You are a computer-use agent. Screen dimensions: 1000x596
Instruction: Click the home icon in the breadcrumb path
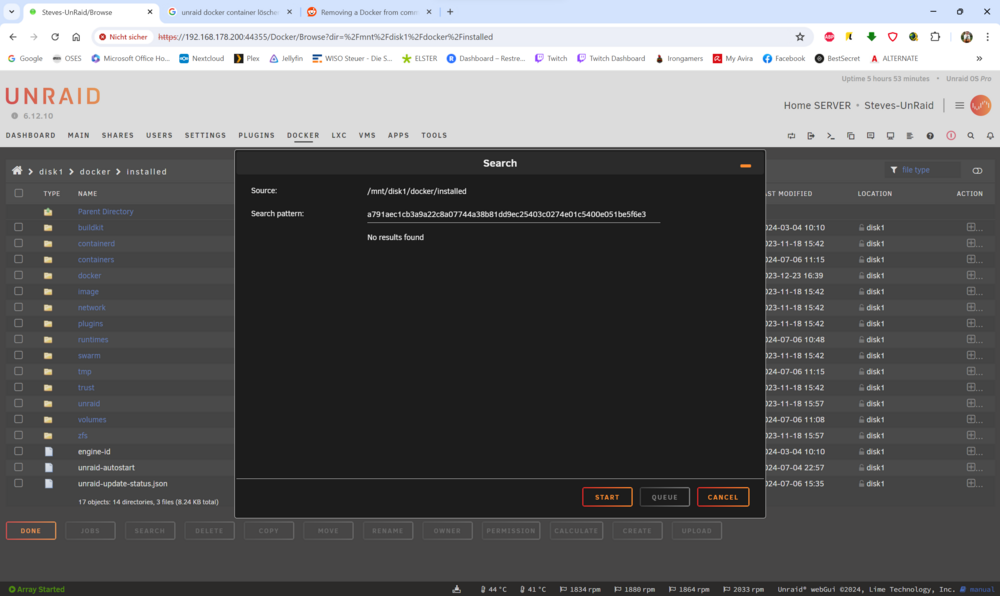[17, 171]
